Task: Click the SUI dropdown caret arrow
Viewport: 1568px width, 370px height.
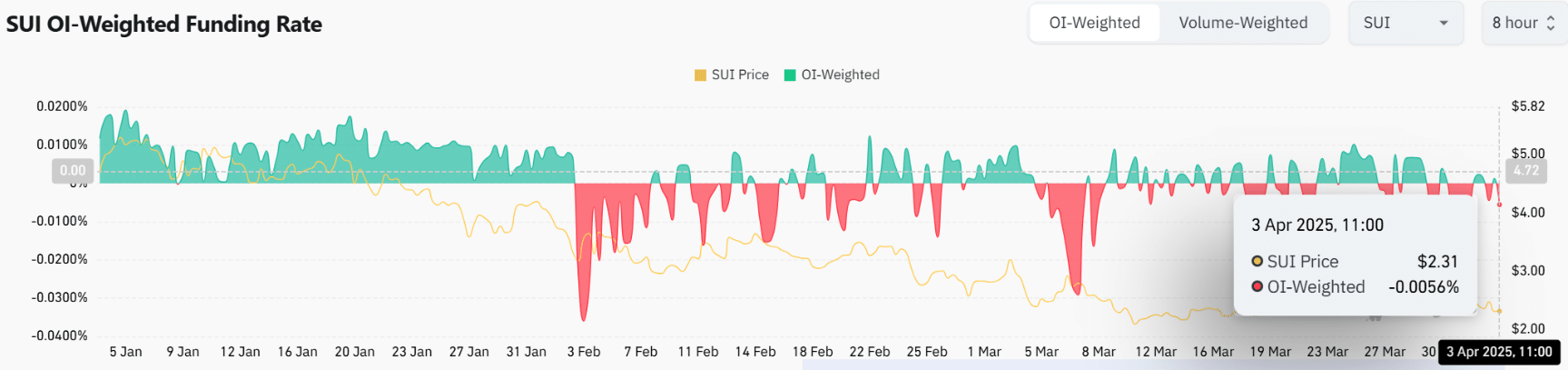Action: click(x=1444, y=23)
